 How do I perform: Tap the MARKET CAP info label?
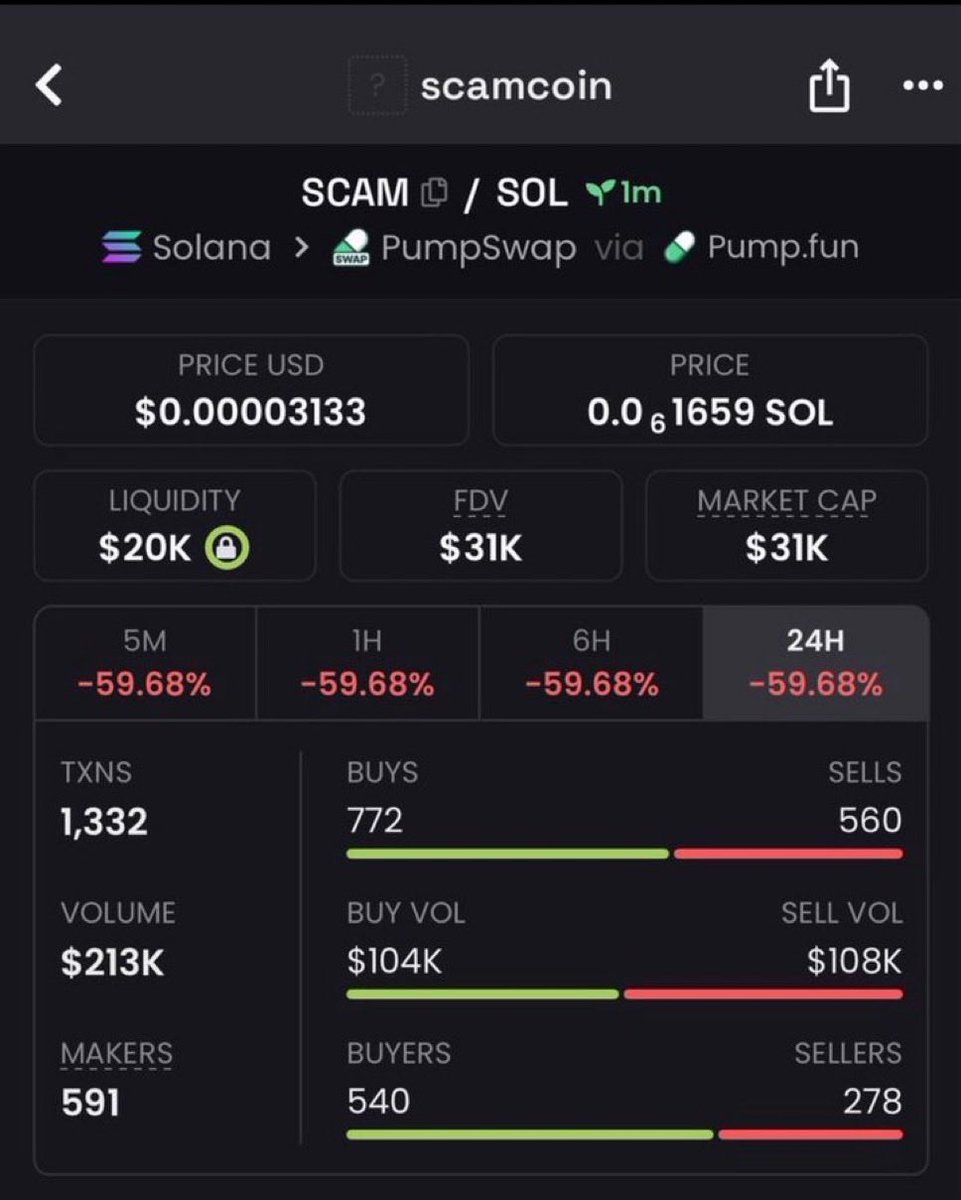pos(786,502)
